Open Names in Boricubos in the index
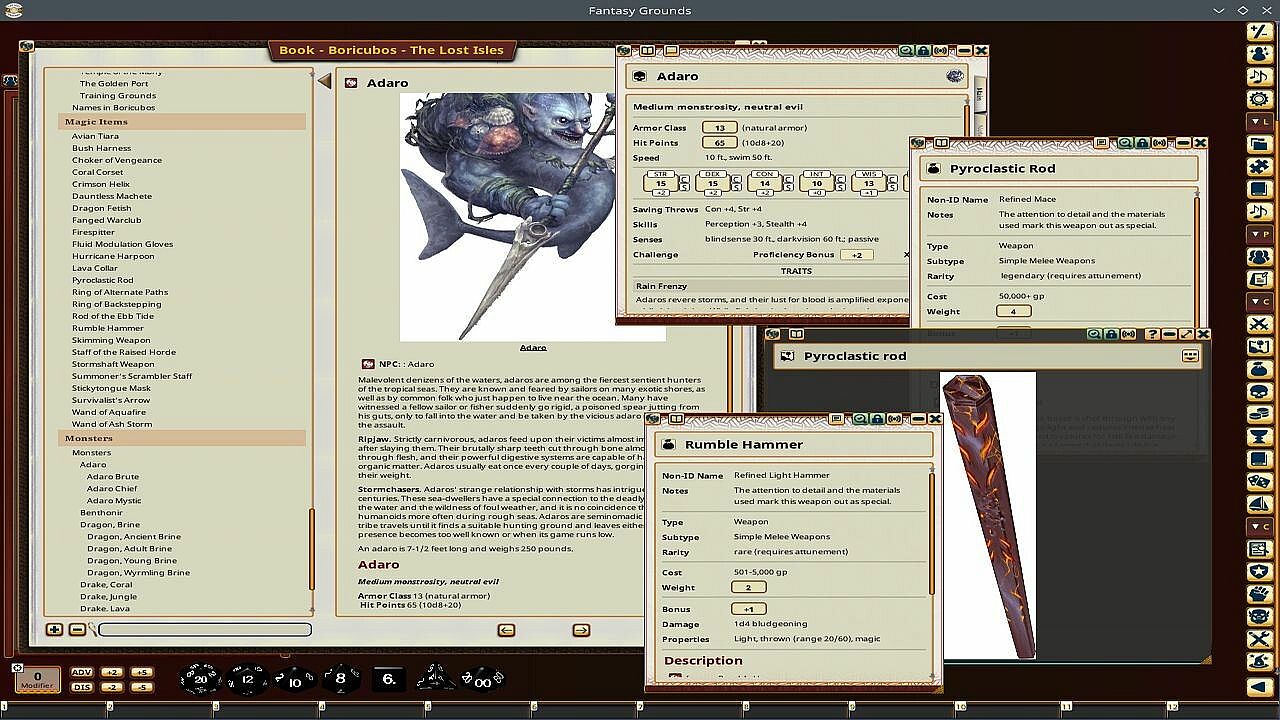The image size is (1280, 720). pyautogui.click(x=113, y=108)
